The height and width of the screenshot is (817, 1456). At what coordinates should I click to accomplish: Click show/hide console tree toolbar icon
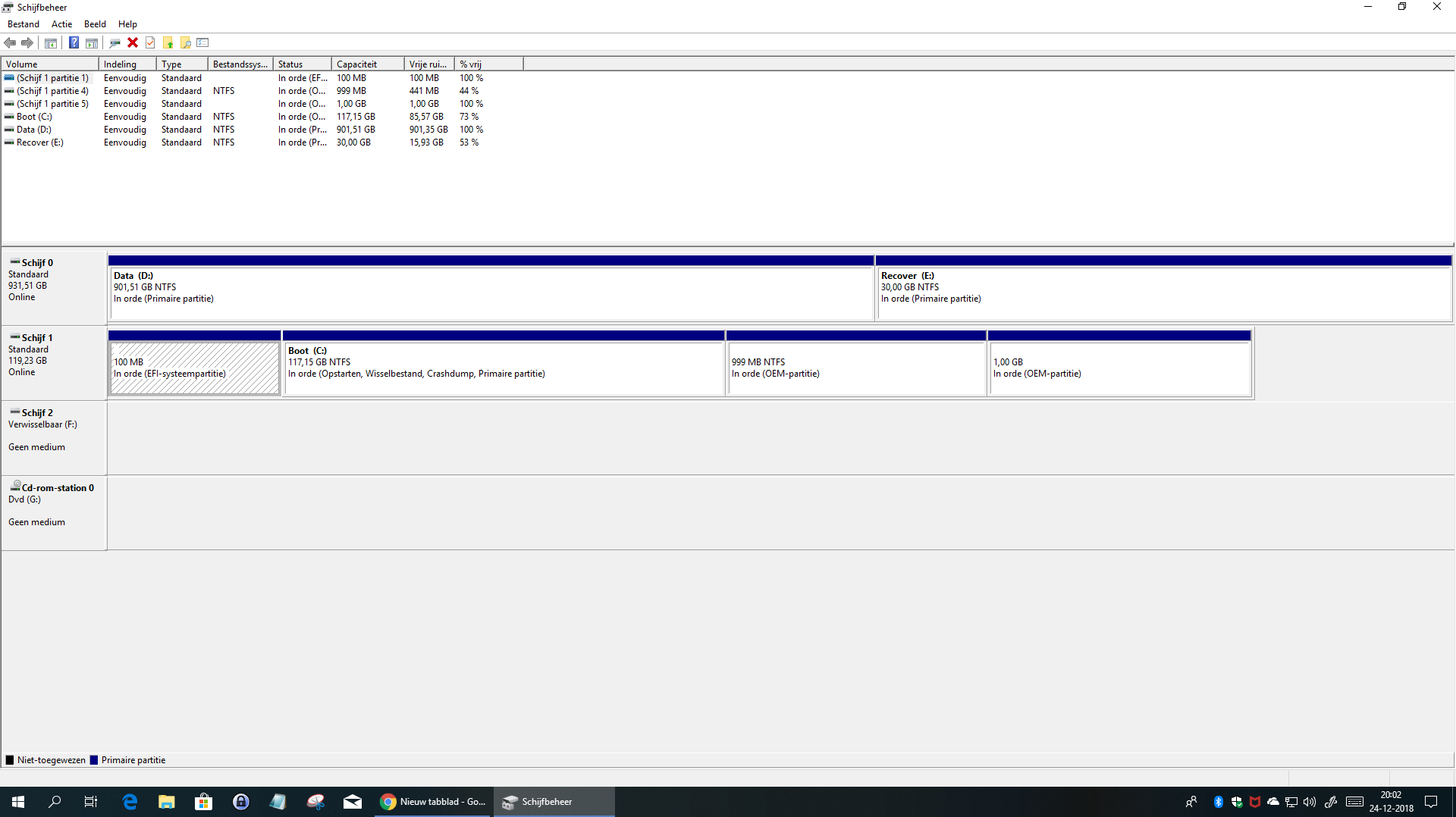coord(51,42)
